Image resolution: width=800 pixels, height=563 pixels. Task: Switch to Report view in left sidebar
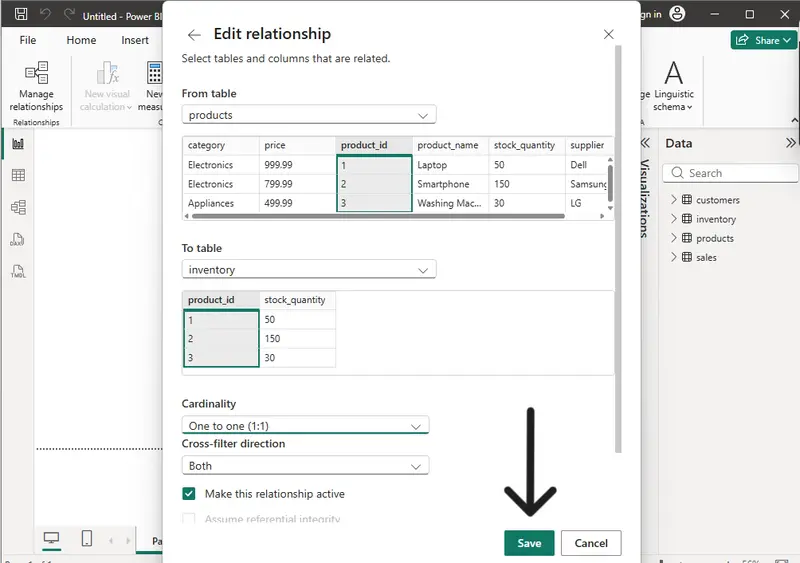click(x=18, y=144)
